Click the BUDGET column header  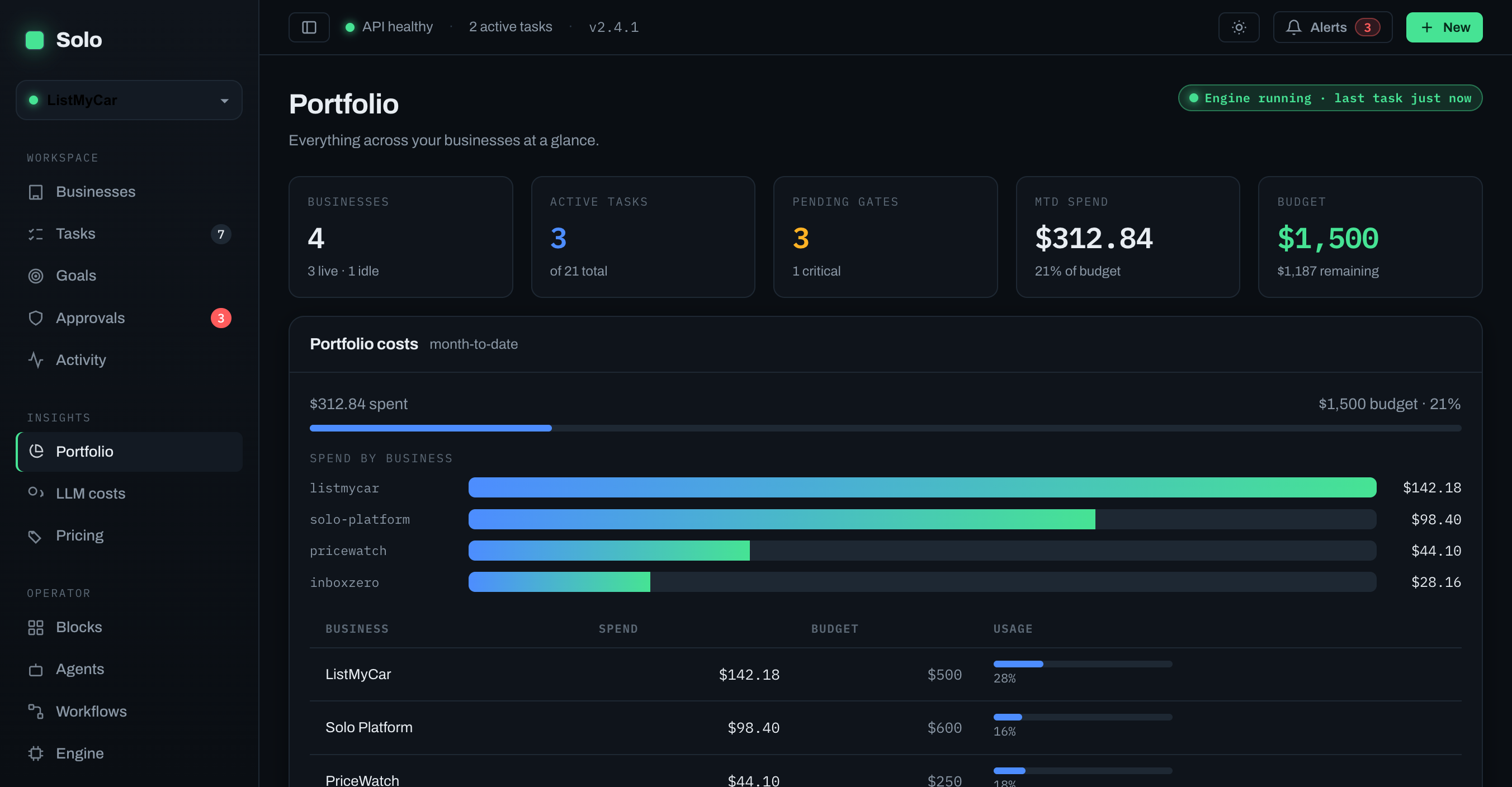tap(835, 629)
